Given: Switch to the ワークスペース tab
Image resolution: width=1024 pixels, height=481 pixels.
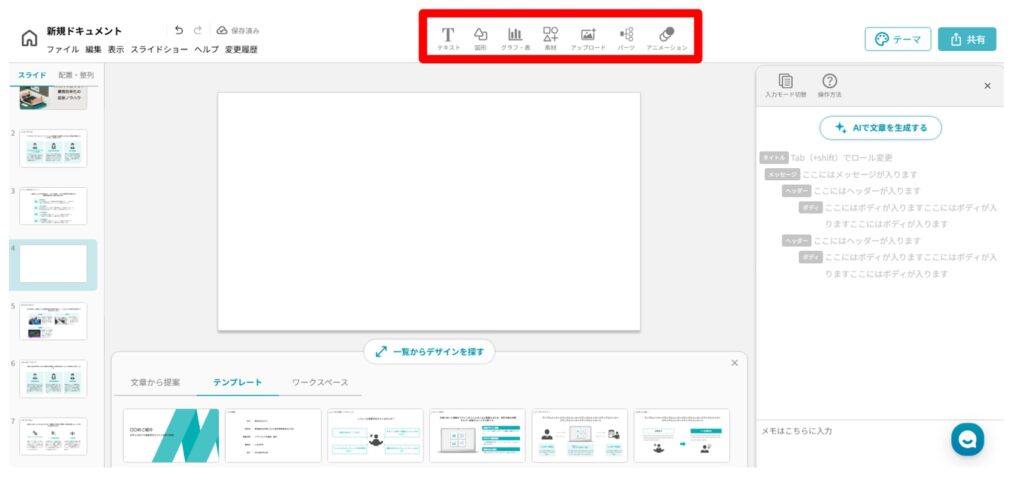Looking at the screenshot, I should [x=320, y=382].
